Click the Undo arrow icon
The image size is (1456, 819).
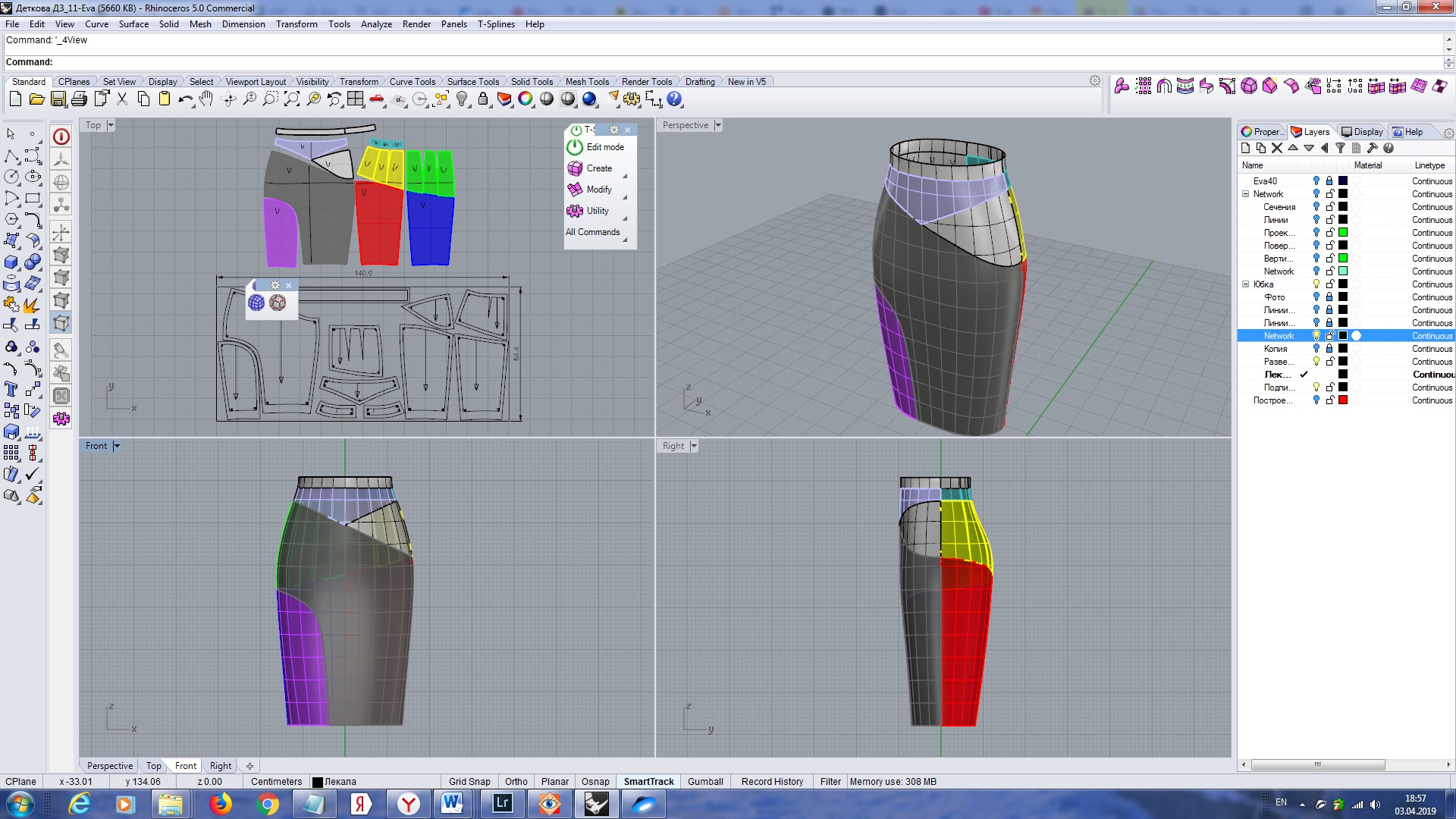tap(186, 99)
